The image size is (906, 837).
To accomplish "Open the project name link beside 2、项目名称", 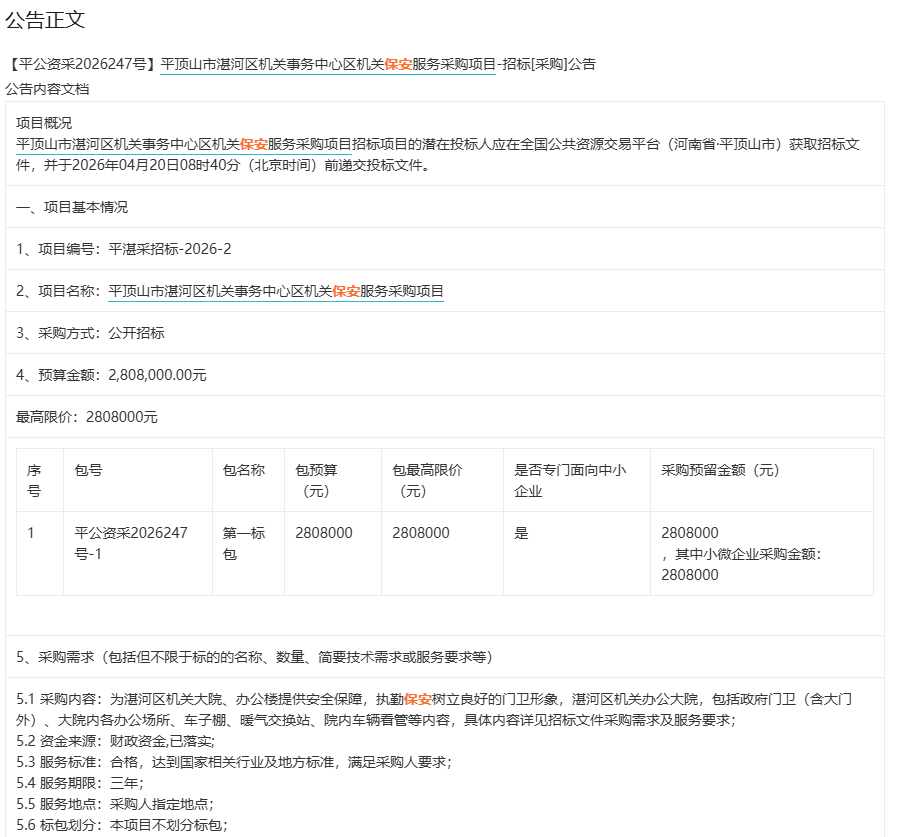I will coord(275,291).
